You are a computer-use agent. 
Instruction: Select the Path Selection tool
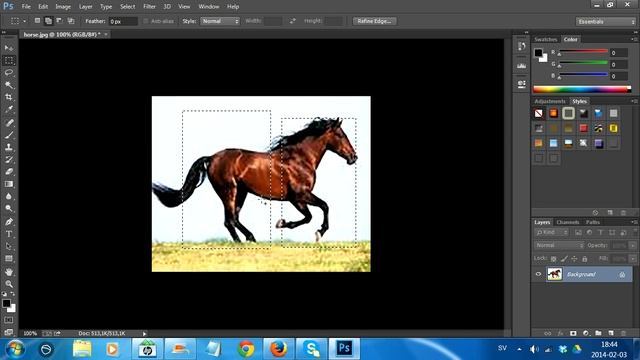[x=9, y=246]
